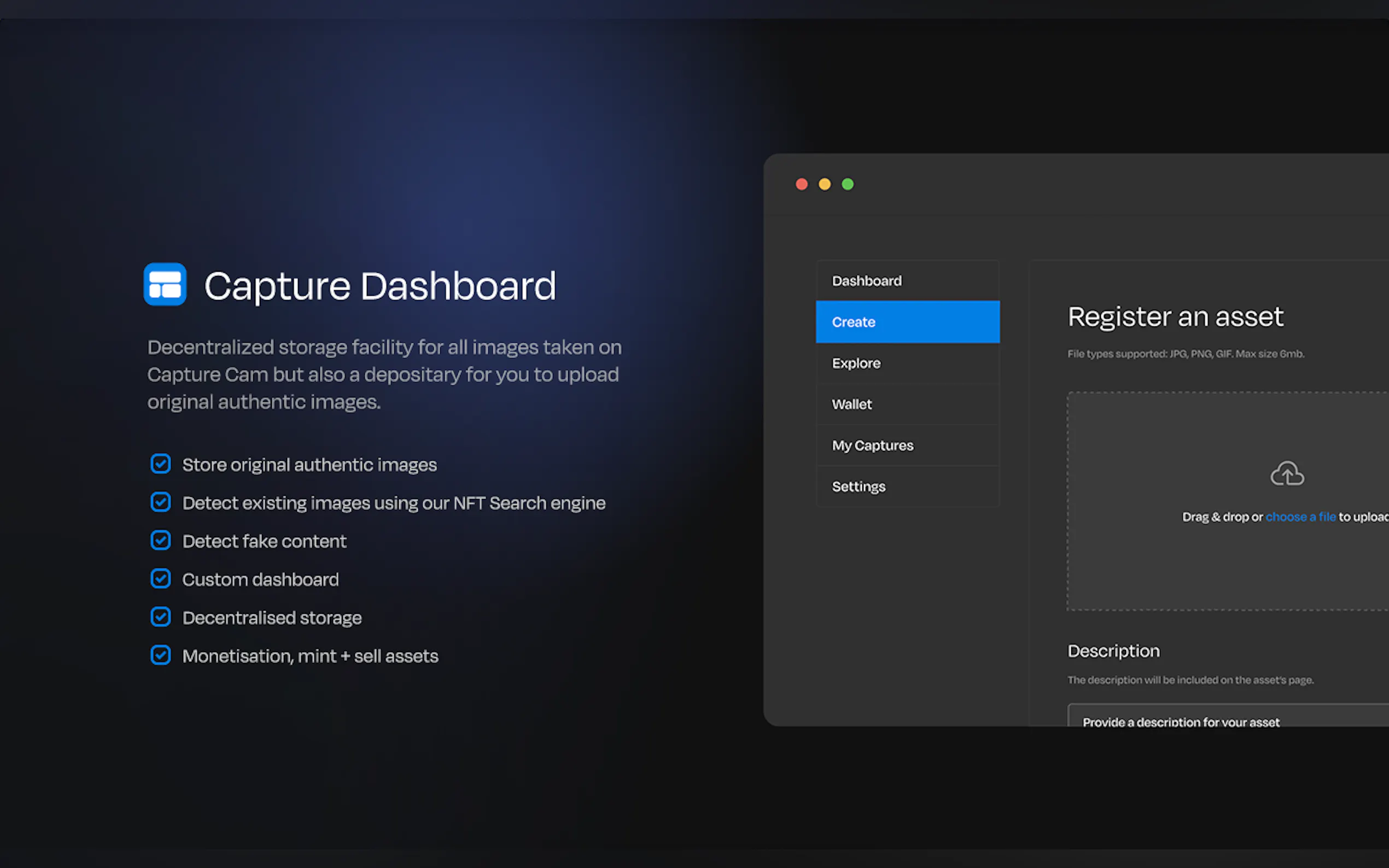Image resolution: width=1389 pixels, height=868 pixels.
Task: Click the yellow minimize window dot
Action: (825, 184)
